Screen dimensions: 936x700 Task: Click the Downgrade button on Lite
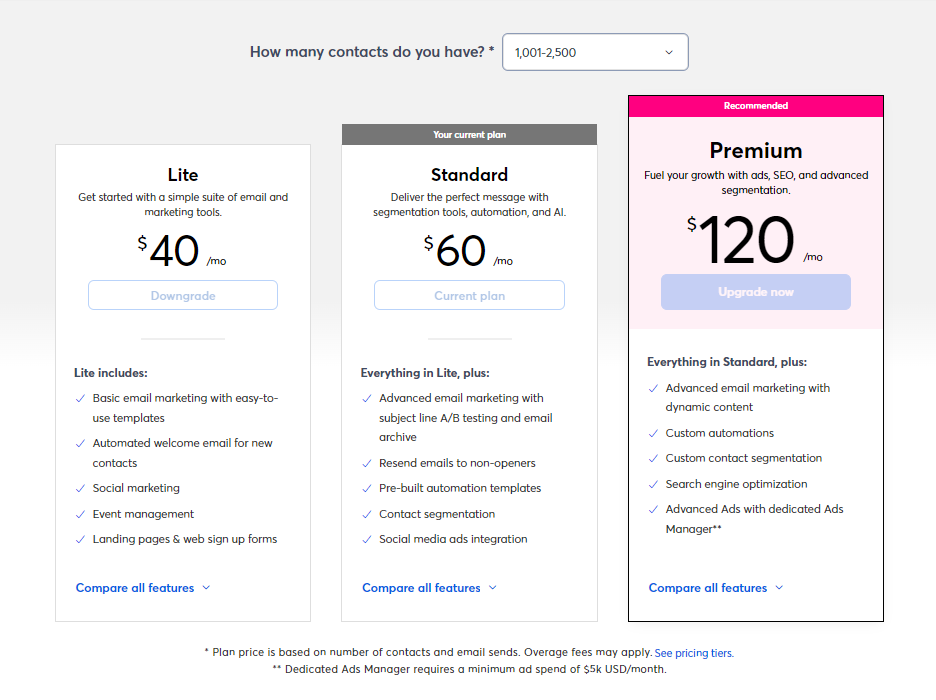[x=183, y=296]
